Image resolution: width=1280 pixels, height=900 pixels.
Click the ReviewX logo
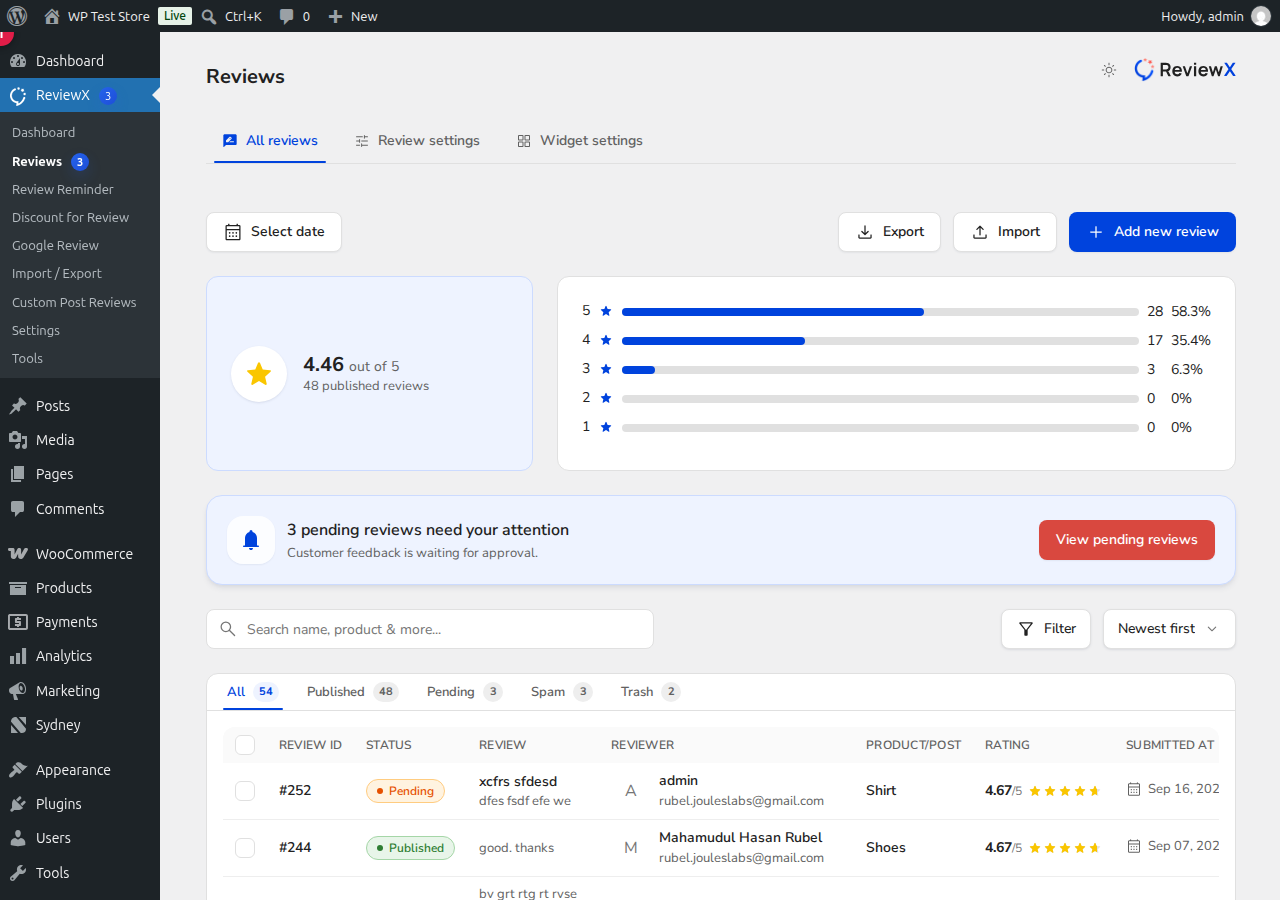pos(1185,70)
